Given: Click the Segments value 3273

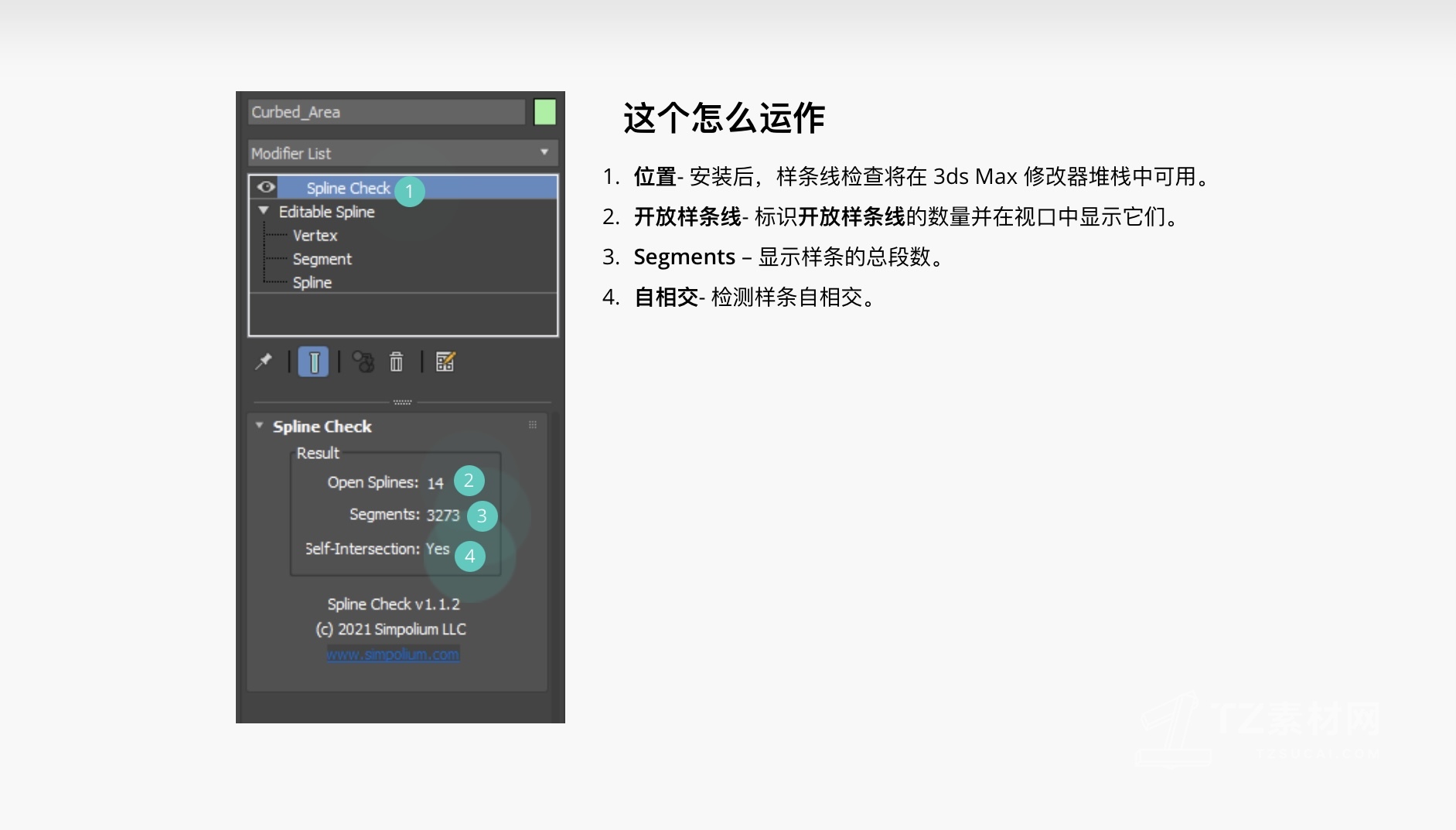Looking at the screenshot, I should [x=443, y=515].
